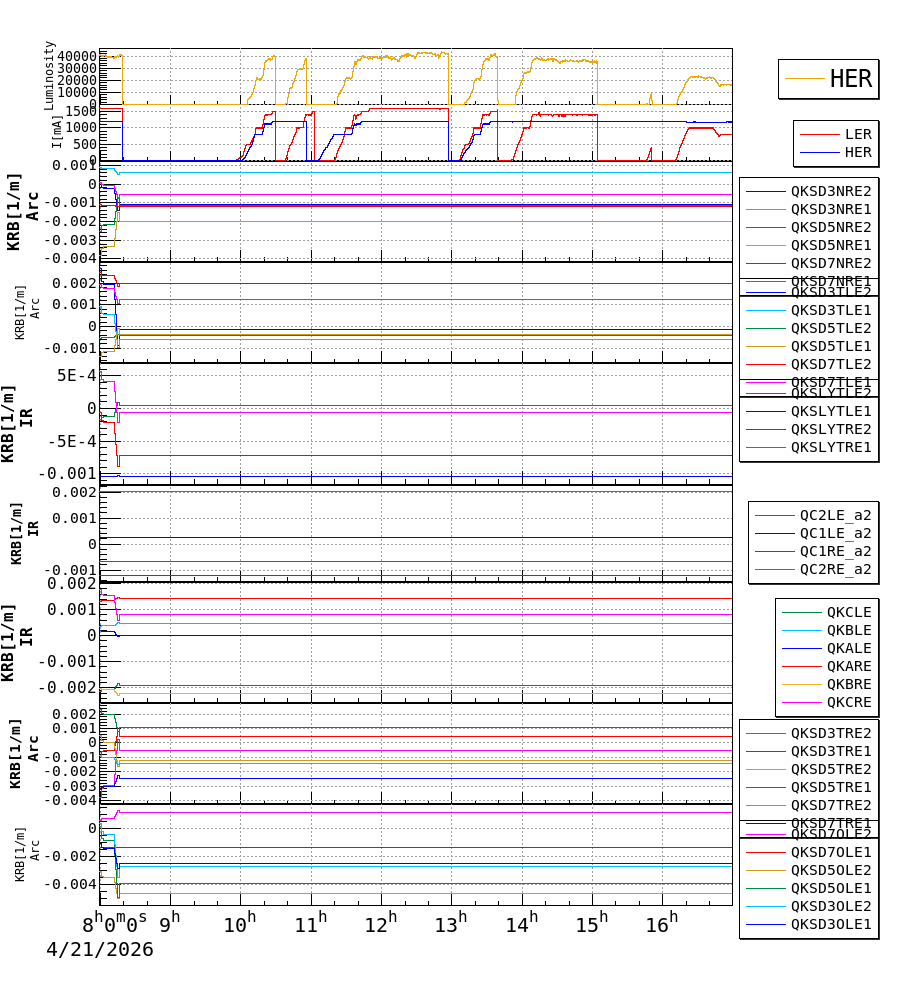Viewport: 900px width, 984px height.
Task: Click the I[mA] y-axis title
Action: [57, 132]
